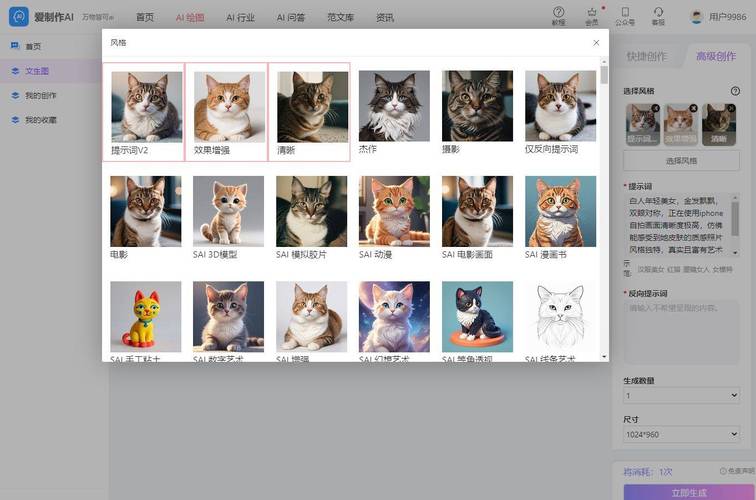This screenshot has width=756, height=500.
Task: Open the 会员 membership crown icon
Action: pos(592,12)
